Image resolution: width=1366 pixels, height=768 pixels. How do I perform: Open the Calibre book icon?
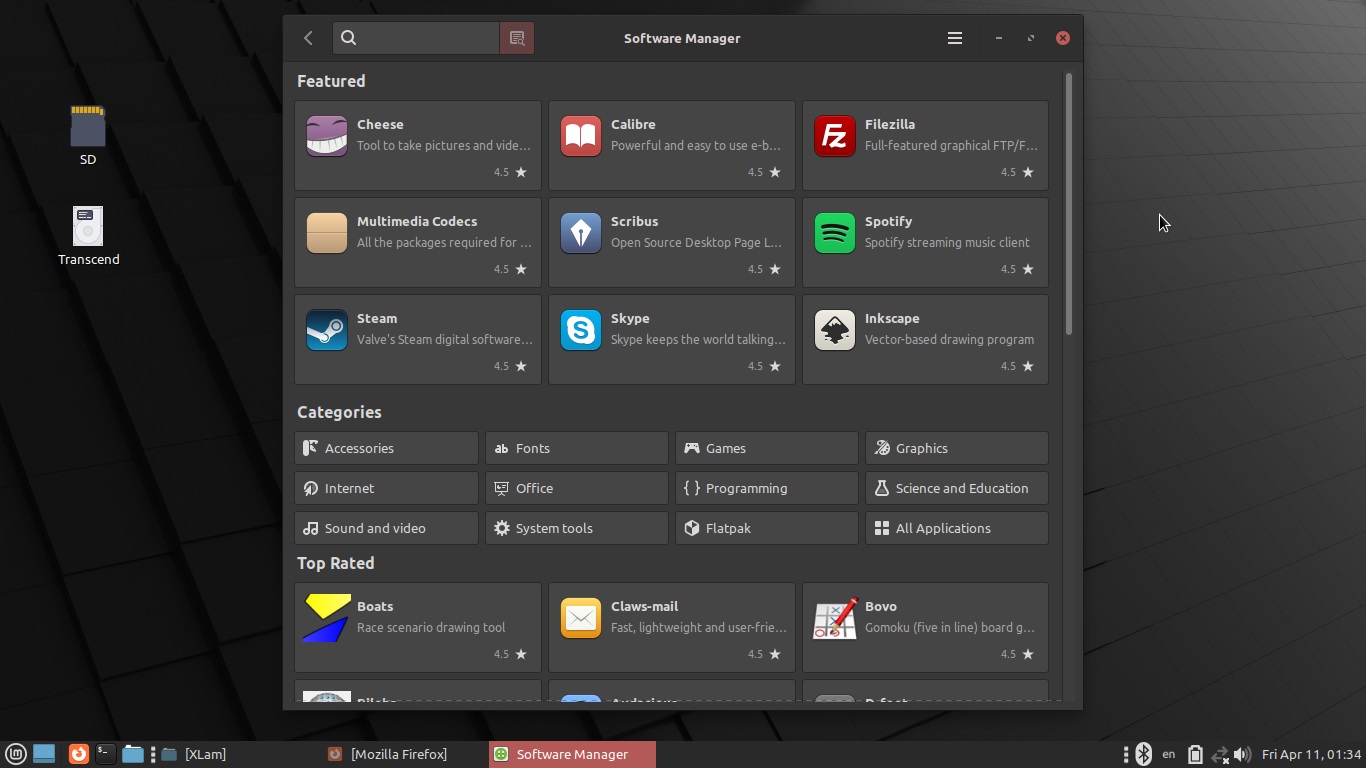coord(581,136)
